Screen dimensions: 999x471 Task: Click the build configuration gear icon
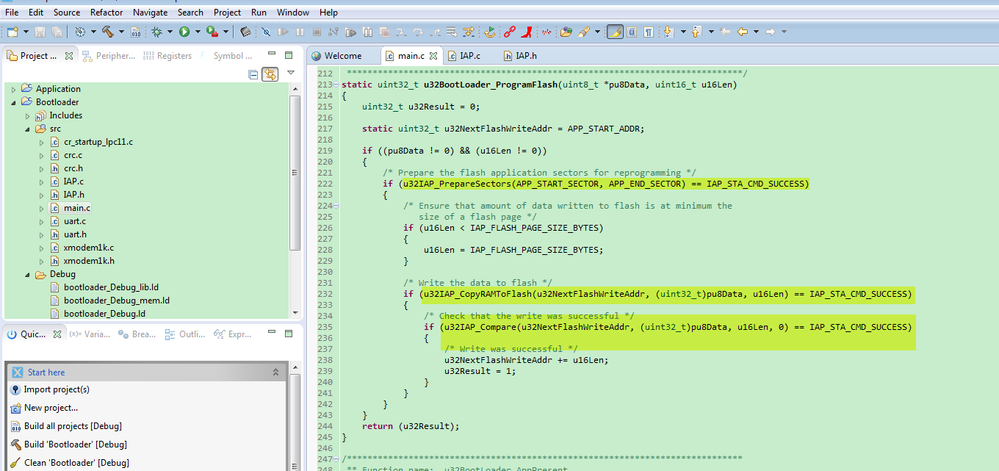click(80, 32)
